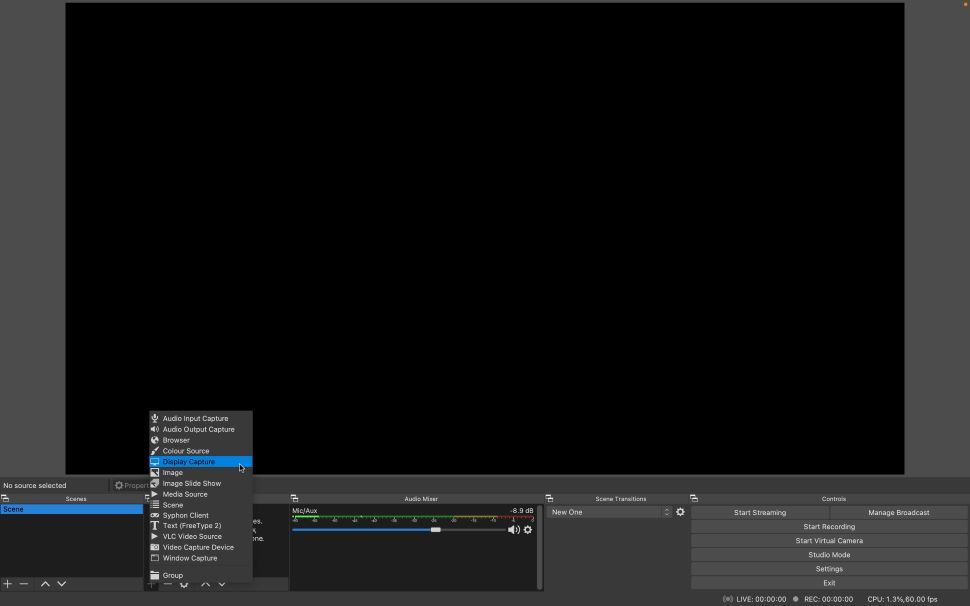Select Video Capture Device source
970x606 pixels.
point(200,547)
